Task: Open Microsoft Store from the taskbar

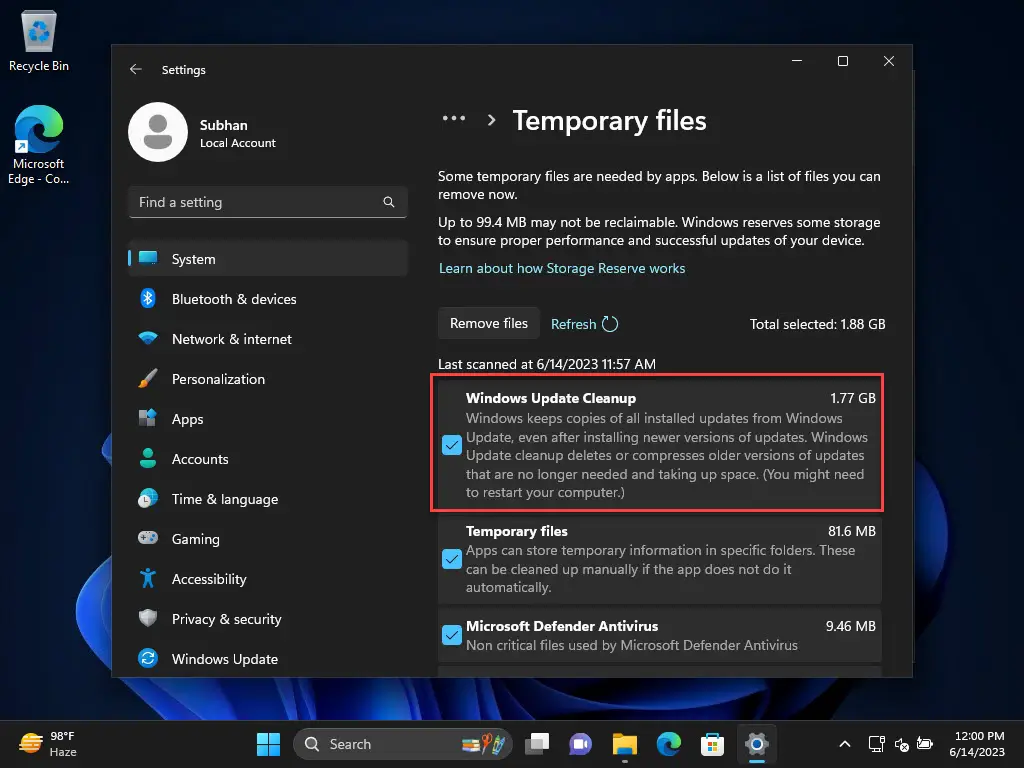Action: coord(712,744)
